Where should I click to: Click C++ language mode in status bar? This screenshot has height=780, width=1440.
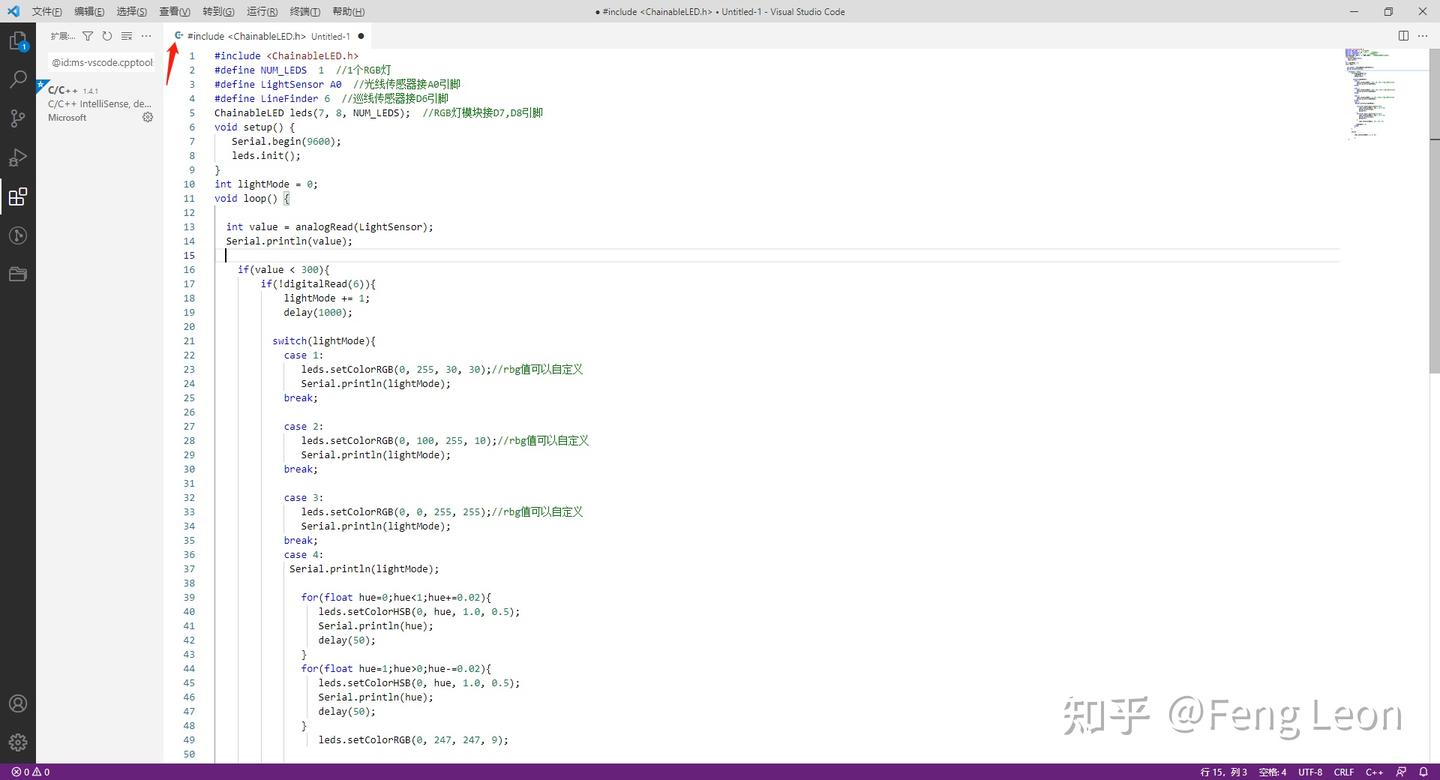[x=1375, y=772]
